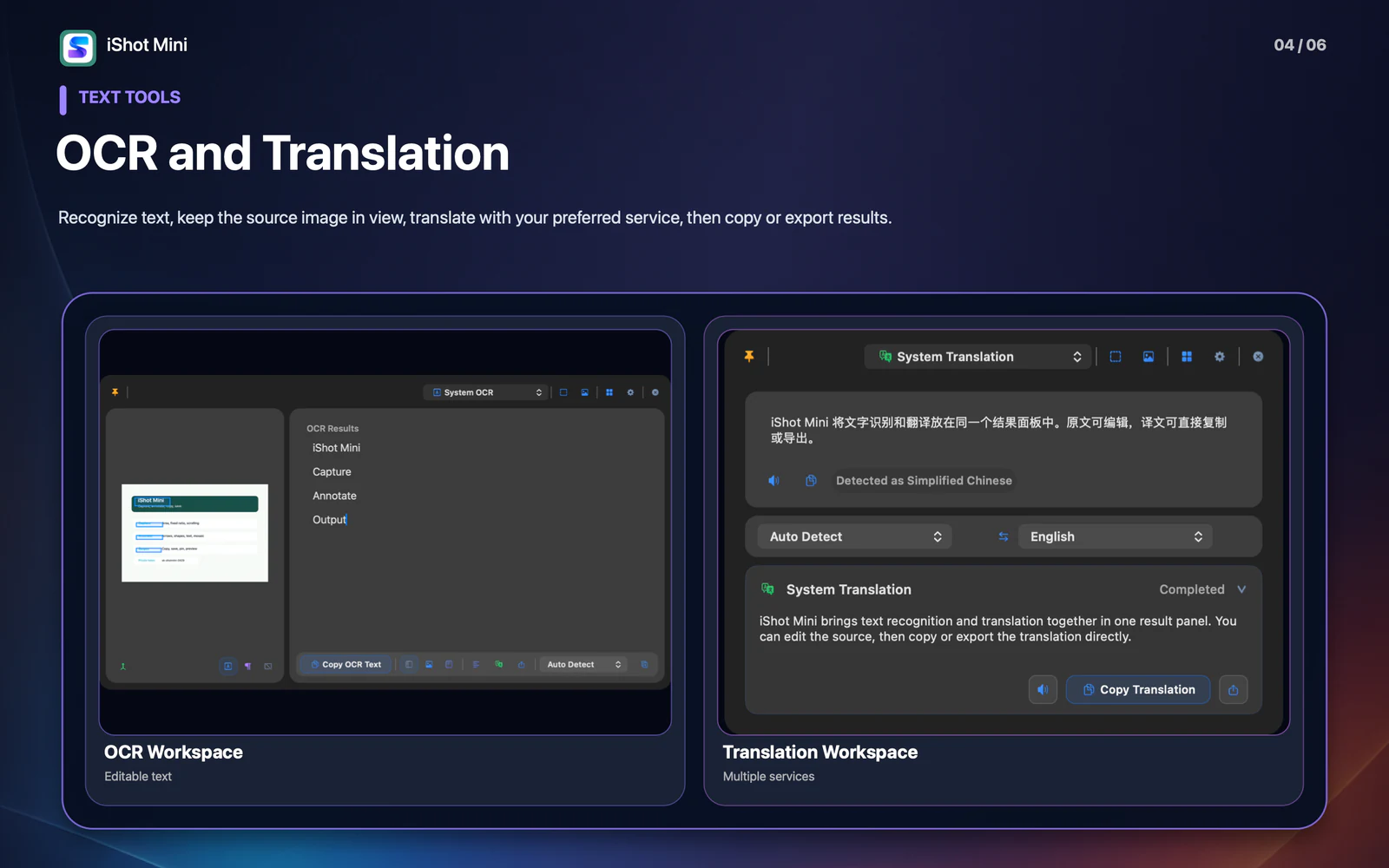Click the image icon in the Translation window toolbar

pos(1149,357)
